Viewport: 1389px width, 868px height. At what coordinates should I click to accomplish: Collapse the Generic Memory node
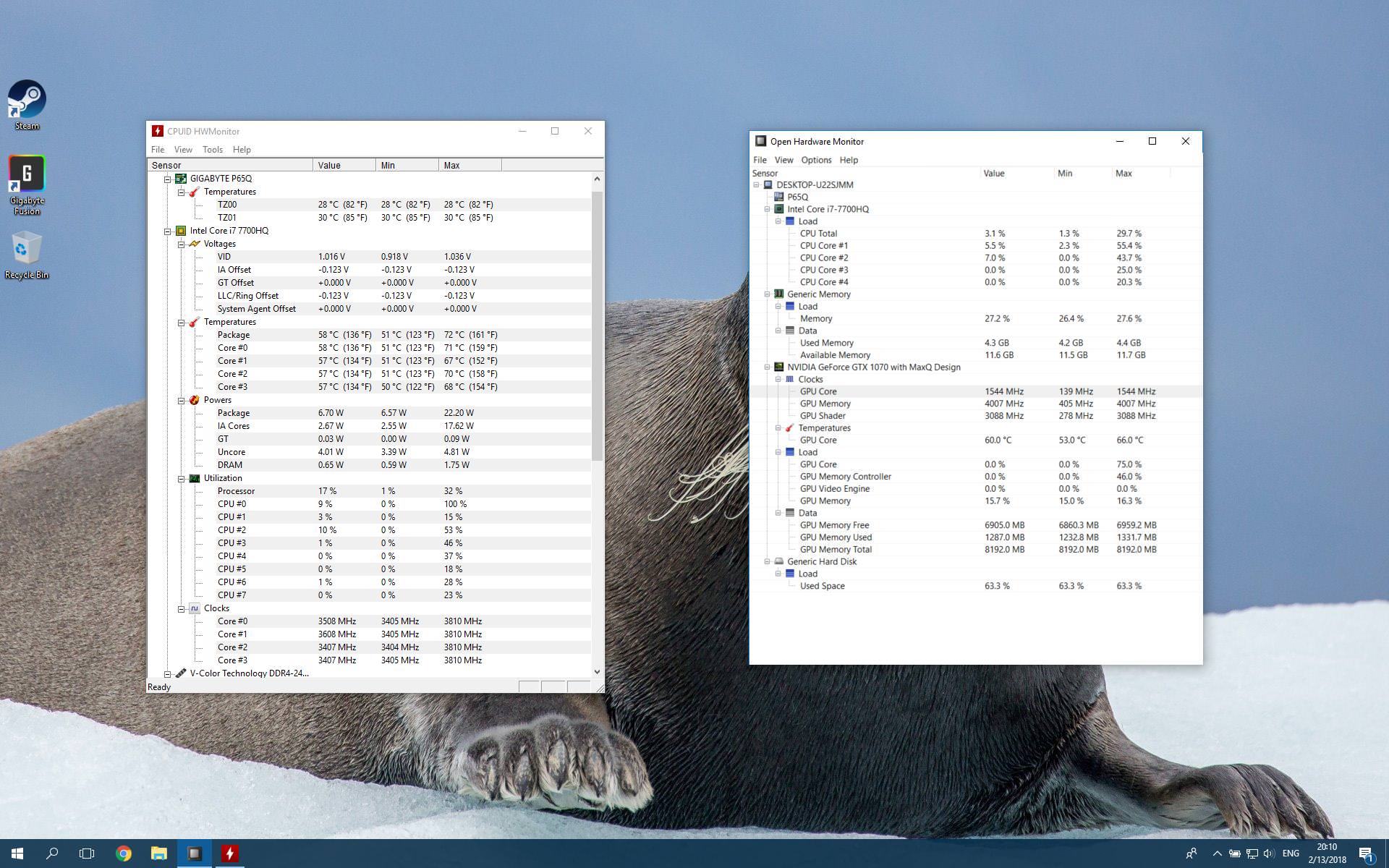click(x=767, y=294)
